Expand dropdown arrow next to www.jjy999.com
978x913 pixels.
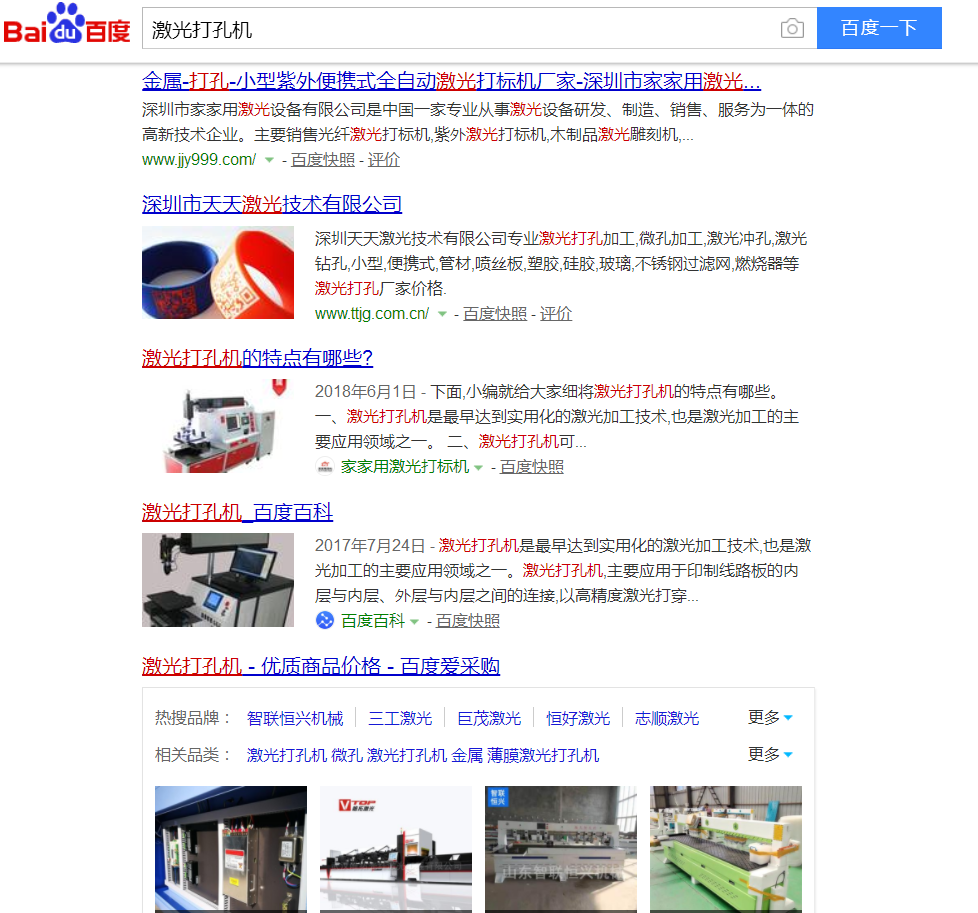tap(269, 160)
